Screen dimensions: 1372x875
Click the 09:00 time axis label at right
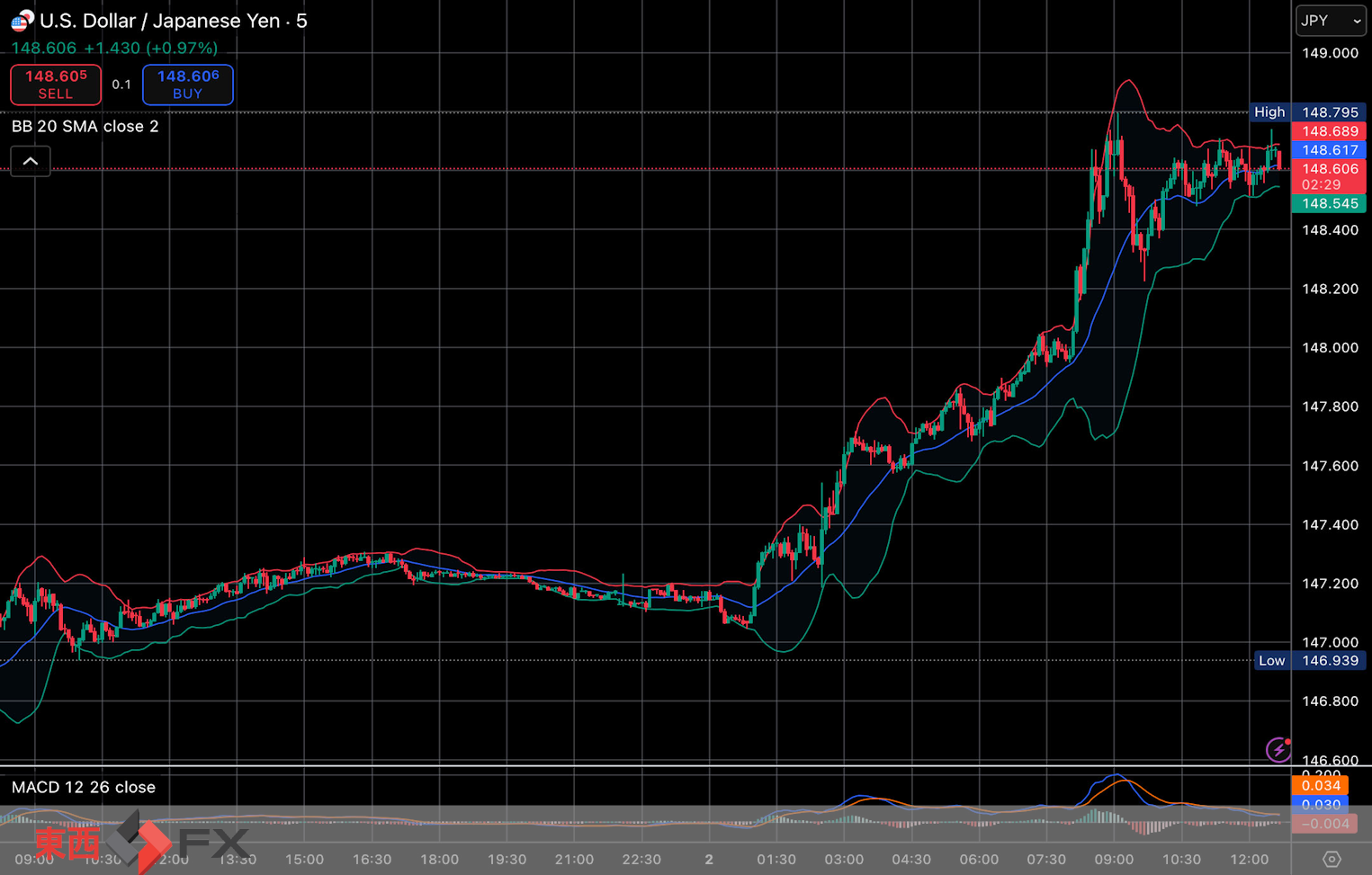tap(1114, 859)
